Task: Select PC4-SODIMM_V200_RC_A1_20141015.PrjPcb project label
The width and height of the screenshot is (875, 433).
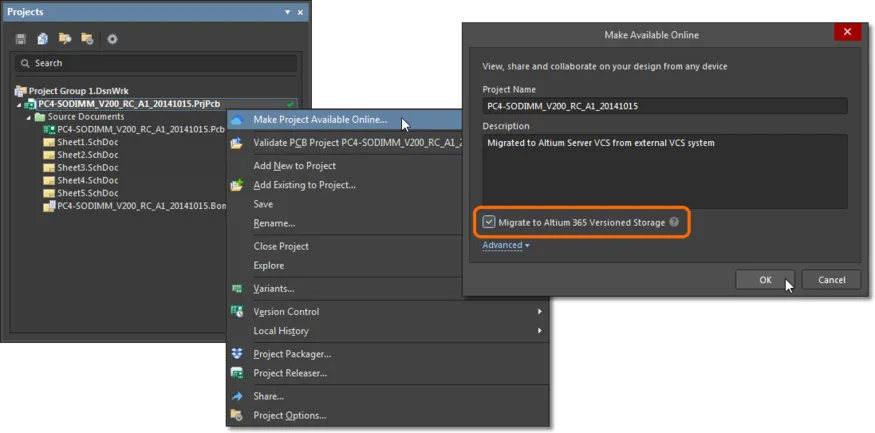Action: tap(129, 104)
